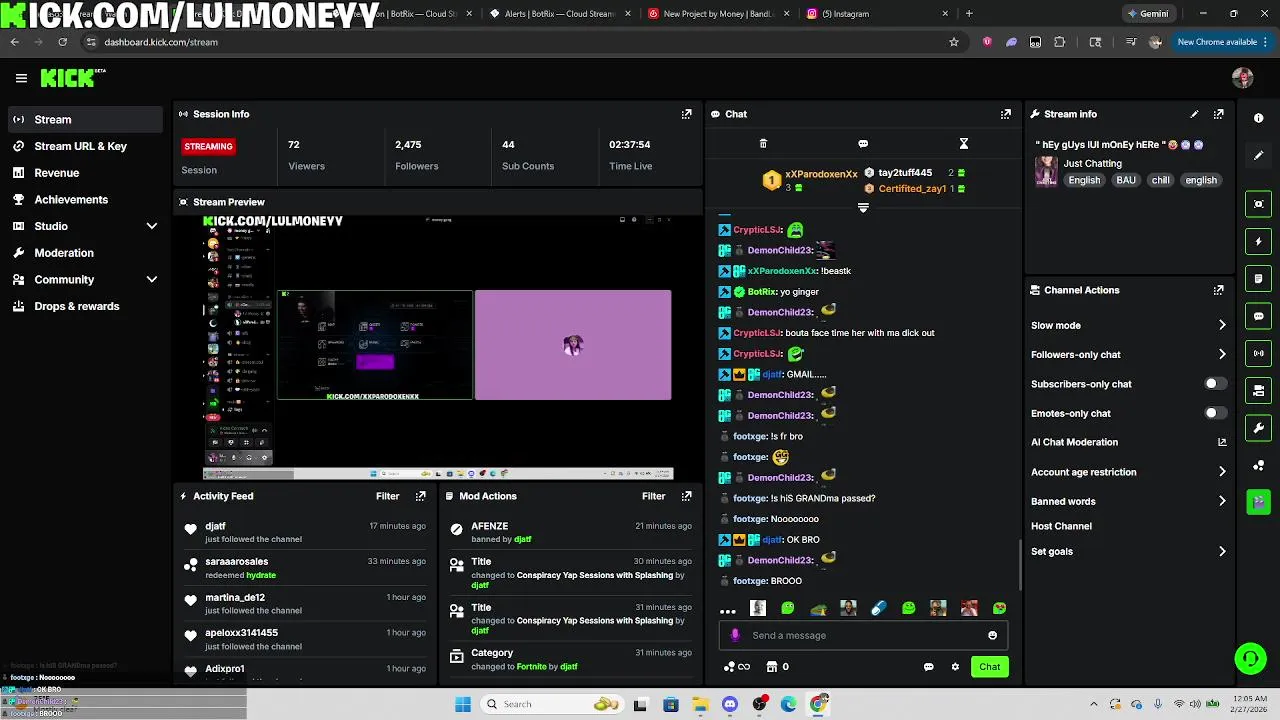Open AI Chat Moderation external link
The image size is (1280, 720).
point(1222,442)
